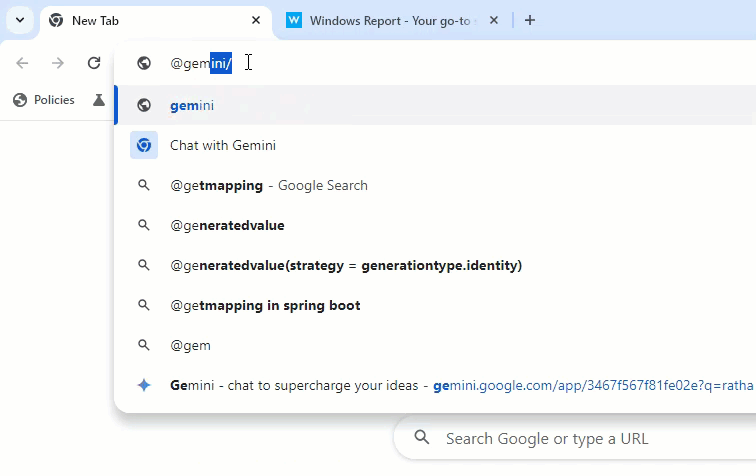
Task: Click the magnifier icon beside @gem
Action: tap(144, 345)
